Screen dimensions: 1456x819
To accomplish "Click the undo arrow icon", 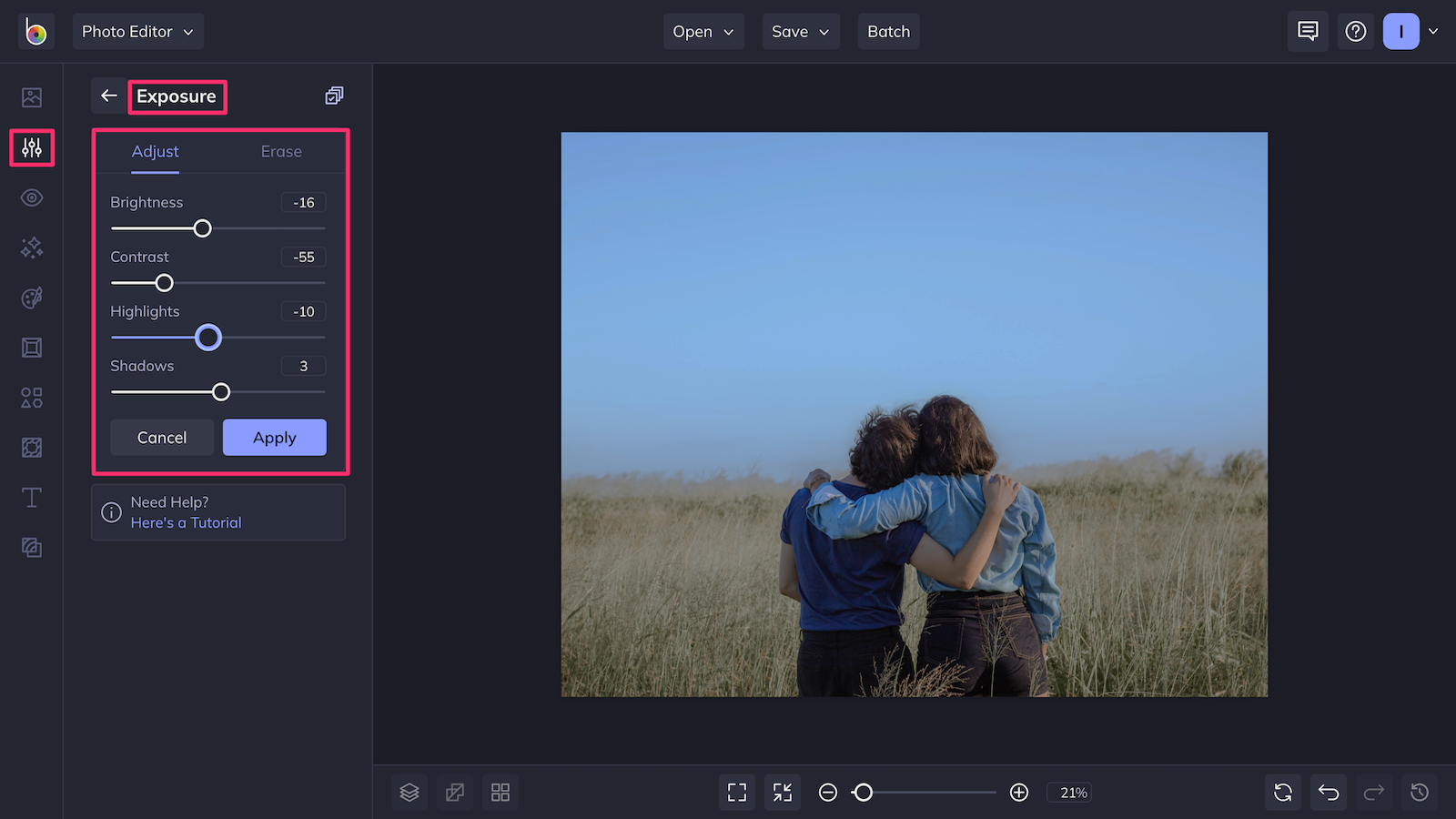I will (x=1329, y=793).
